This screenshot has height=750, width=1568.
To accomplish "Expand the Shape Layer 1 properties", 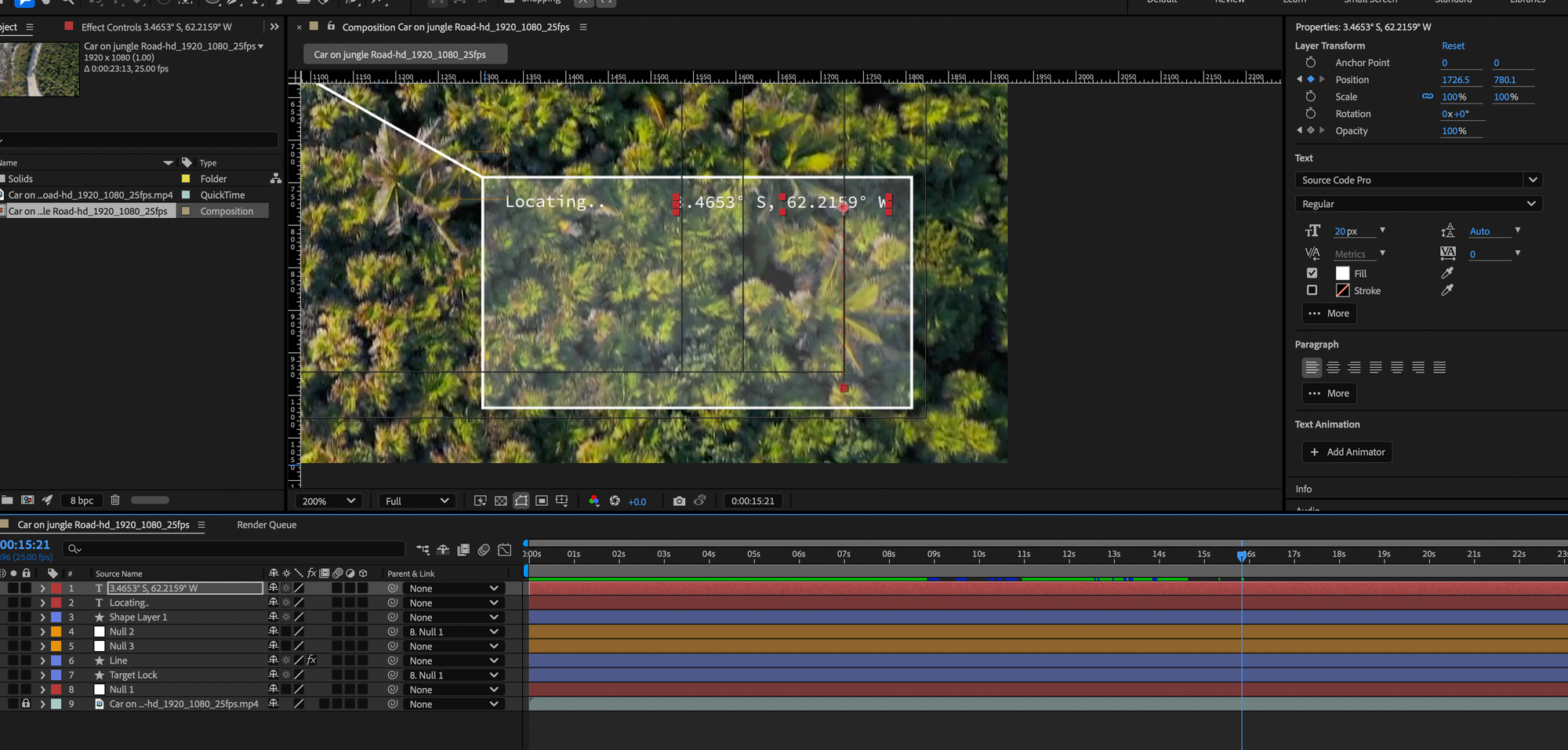I will tap(42, 617).
